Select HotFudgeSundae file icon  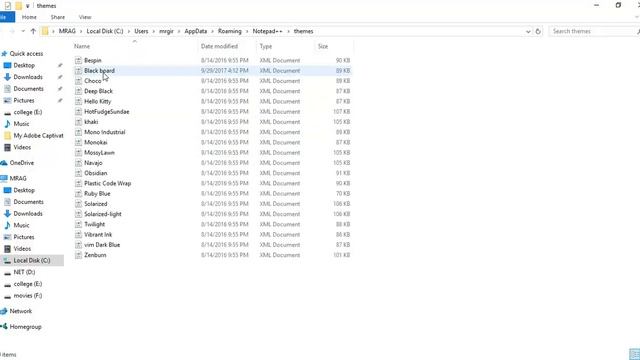(x=78, y=111)
